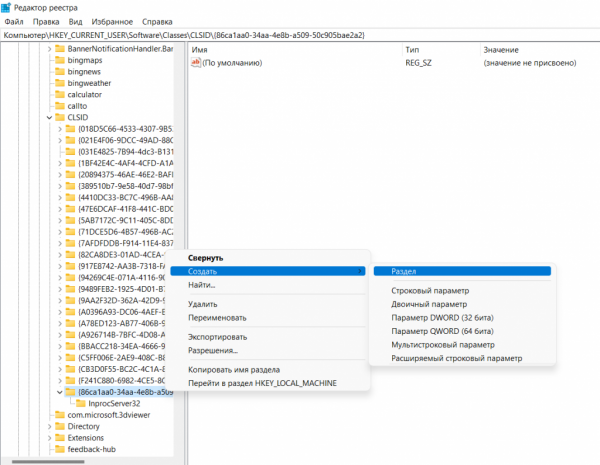This screenshot has width=600, height=465.
Task: Click the string value icon of (По умолчанию)
Action: [x=196, y=62]
